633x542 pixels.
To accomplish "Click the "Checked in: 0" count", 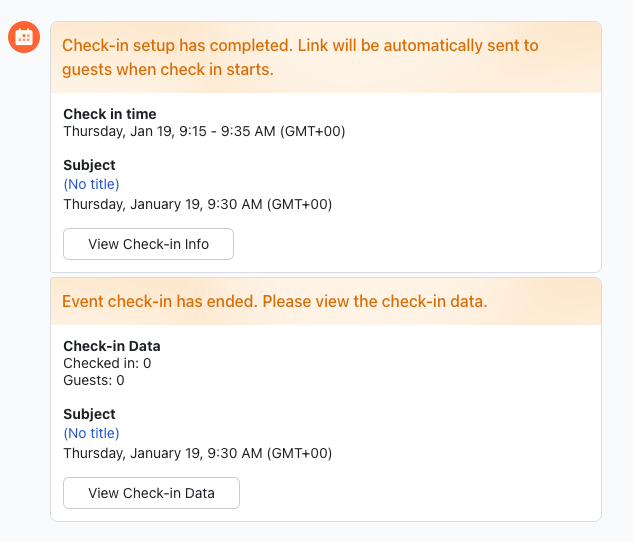I will [107, 363].
